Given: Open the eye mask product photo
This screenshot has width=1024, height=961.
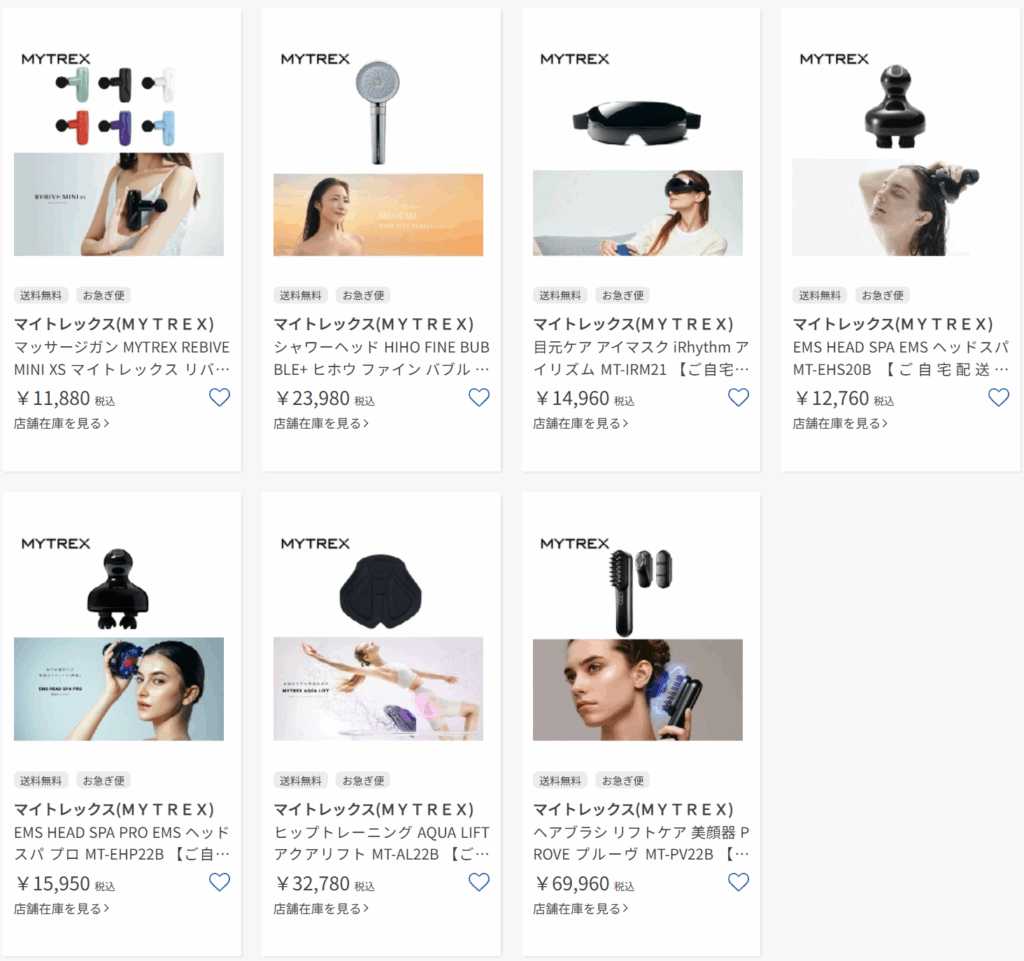Looking at the screenshot, I should point(637,151).
